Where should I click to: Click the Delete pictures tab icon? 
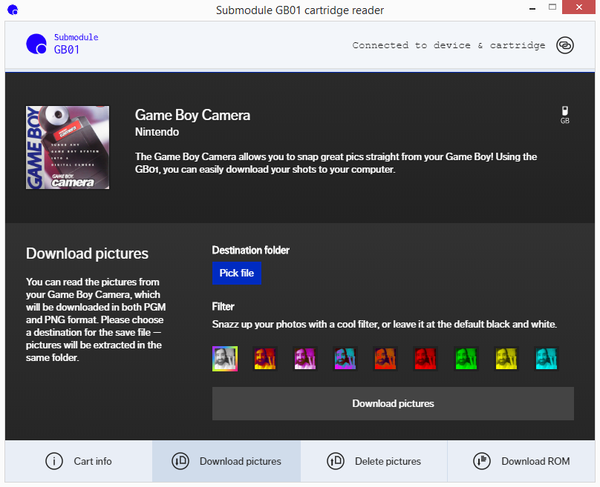[x=336, y=461]
